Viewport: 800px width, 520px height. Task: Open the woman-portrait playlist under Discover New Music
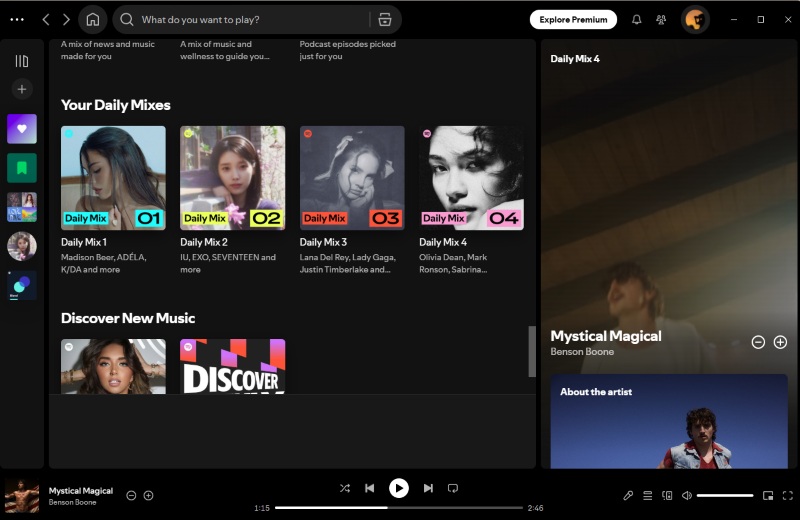(113, 366)
